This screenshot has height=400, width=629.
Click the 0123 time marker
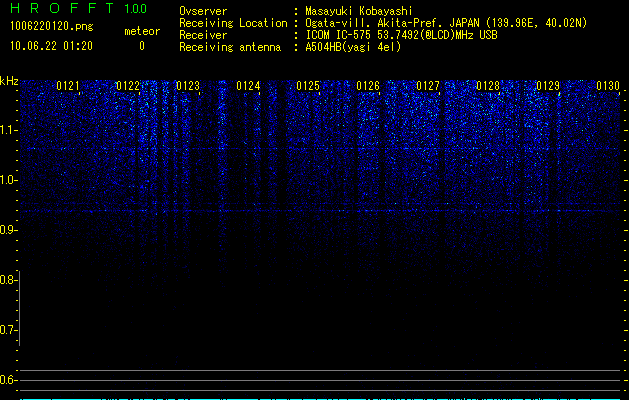pos(188,86)
